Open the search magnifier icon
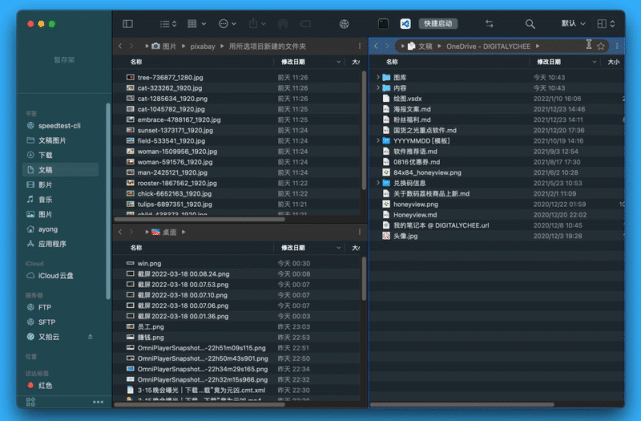 [530, 24]
